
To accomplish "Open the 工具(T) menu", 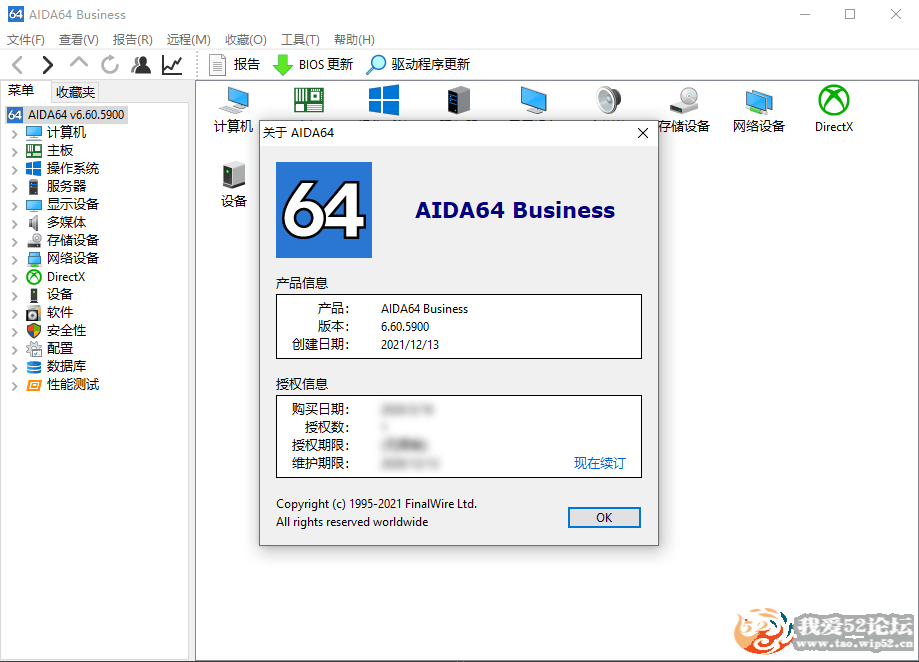I will [x=300, y=40].
